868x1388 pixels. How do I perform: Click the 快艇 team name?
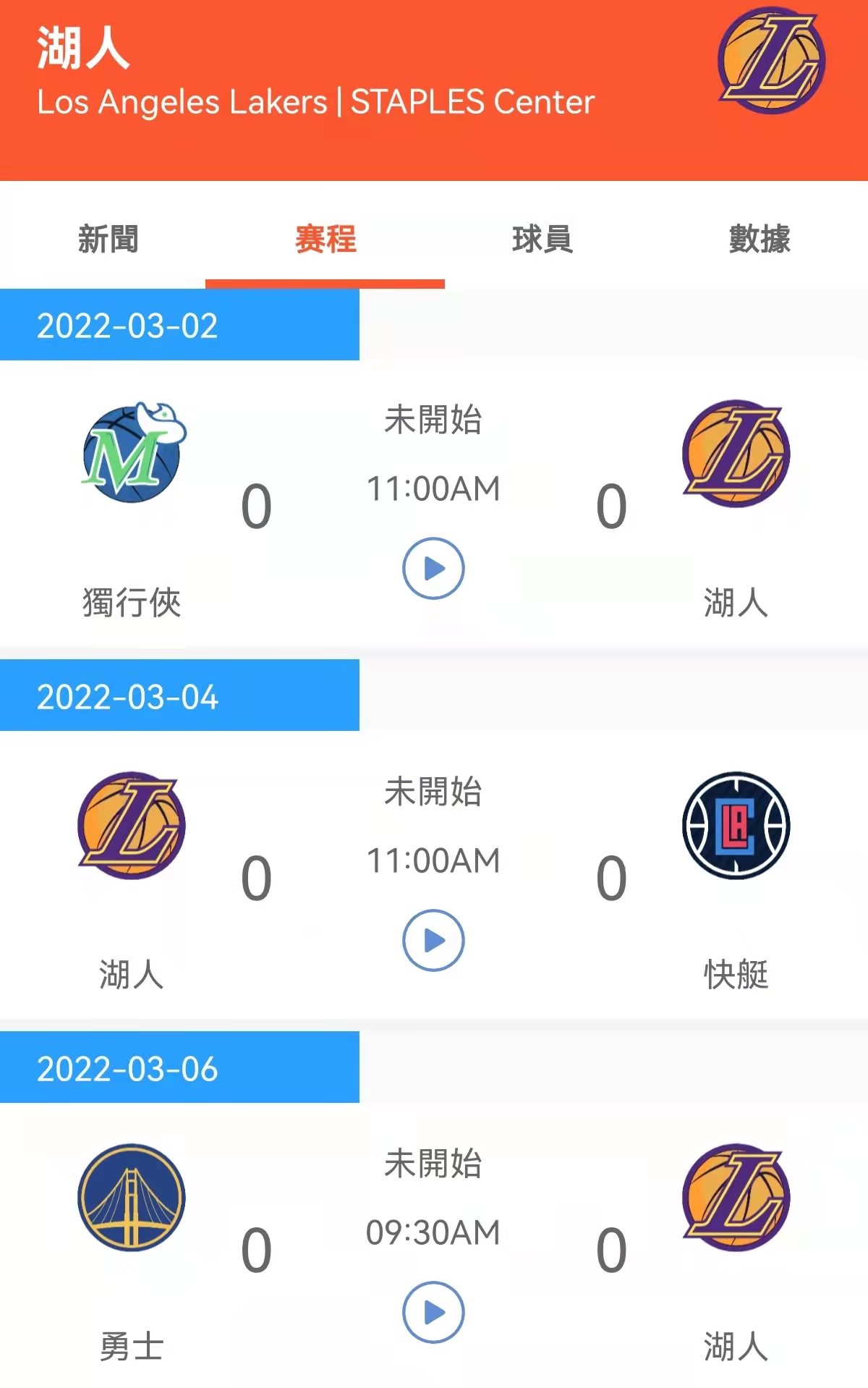point(736,974)
